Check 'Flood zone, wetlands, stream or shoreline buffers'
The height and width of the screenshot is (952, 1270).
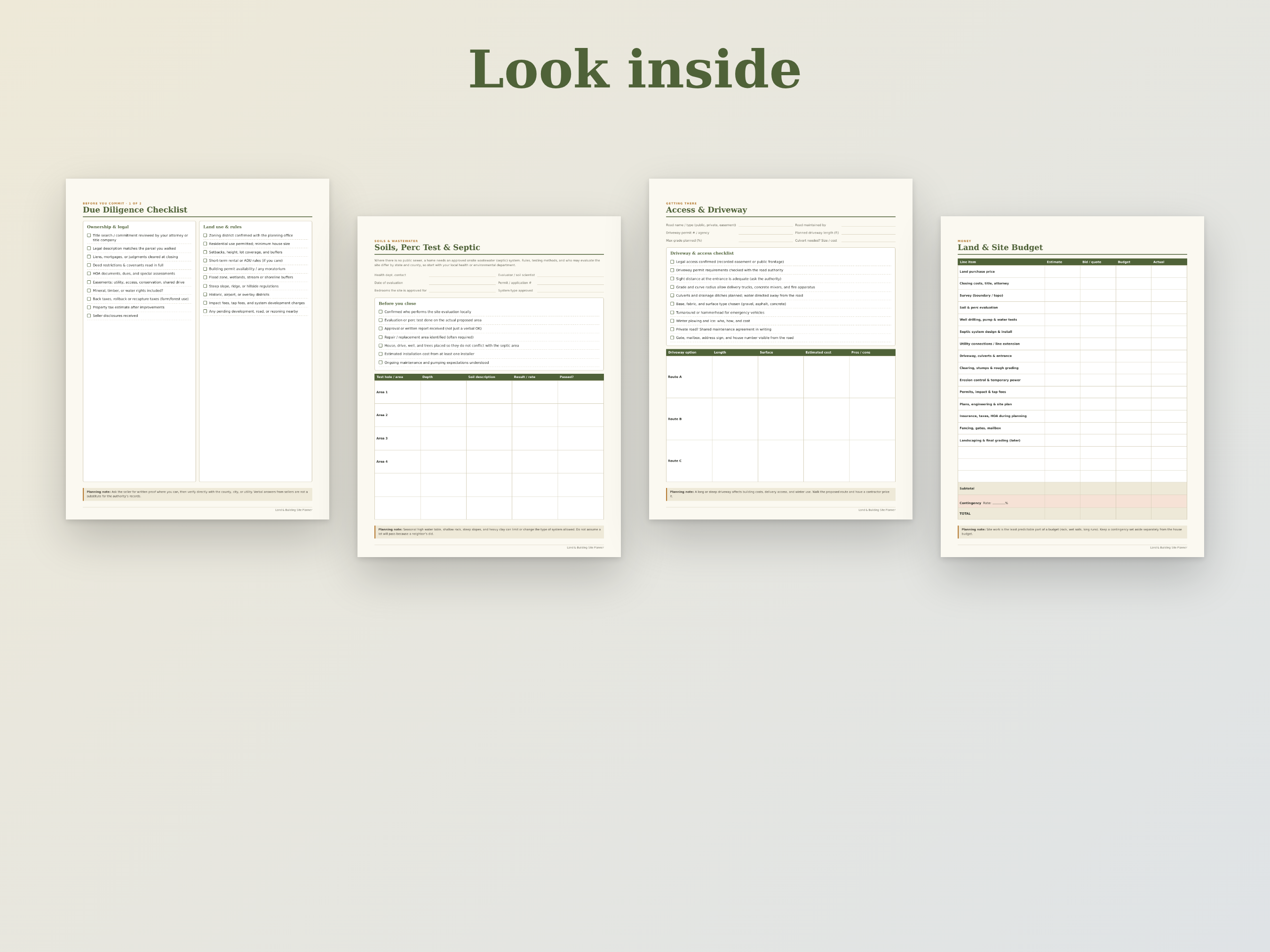205,277
